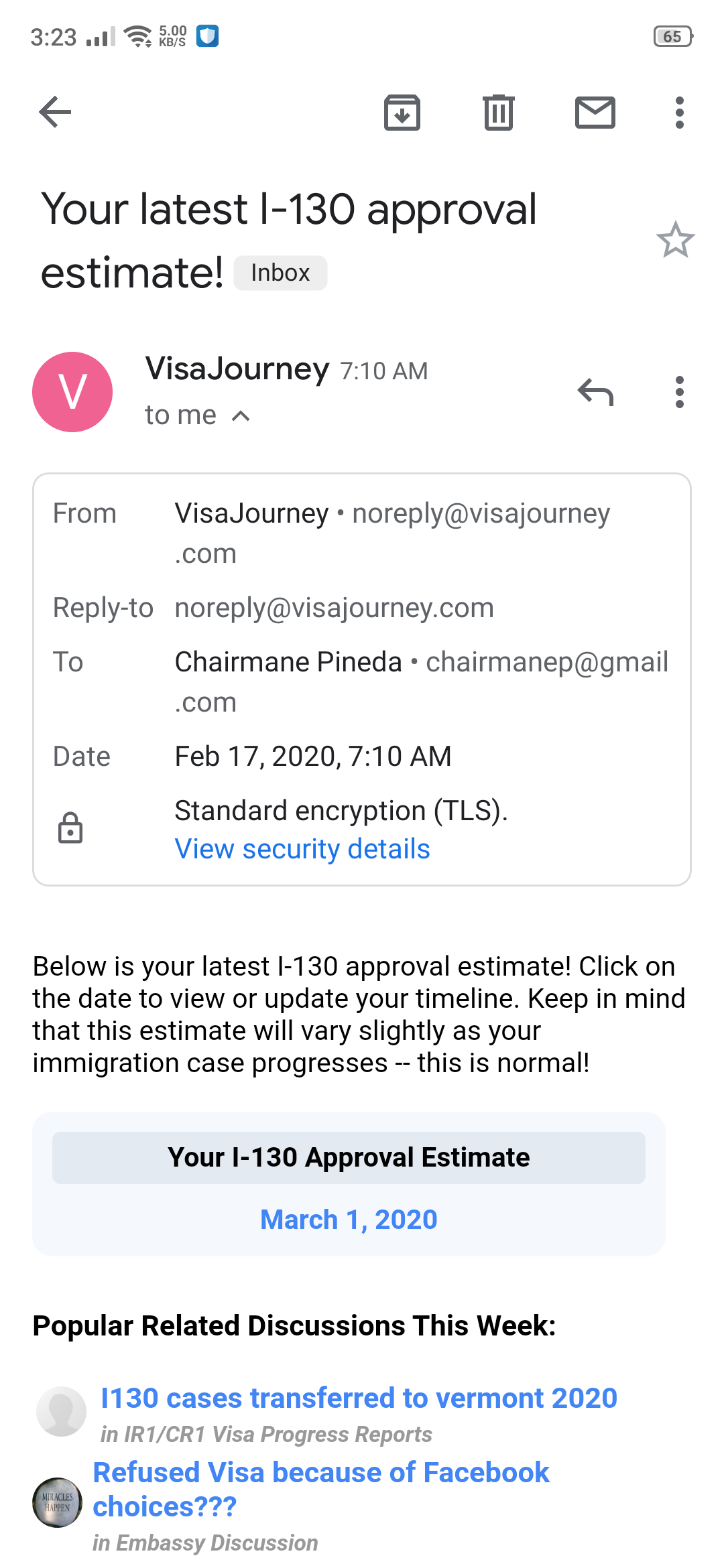
Task: Reply using the reply arrow icon
Action: click(x=595, y=392)
